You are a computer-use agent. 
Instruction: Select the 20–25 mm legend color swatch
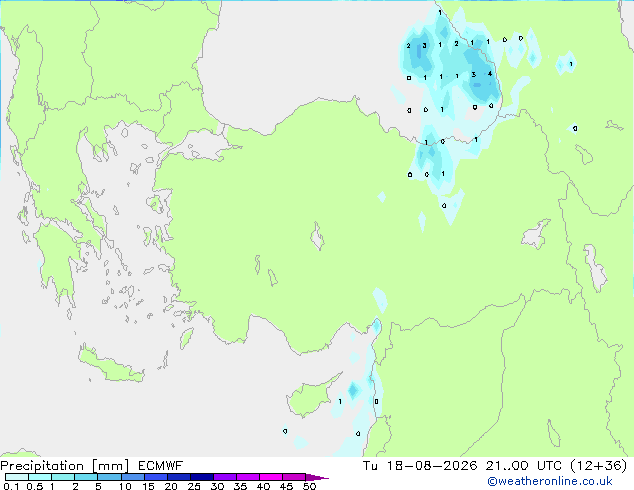(x=179, y=477)
